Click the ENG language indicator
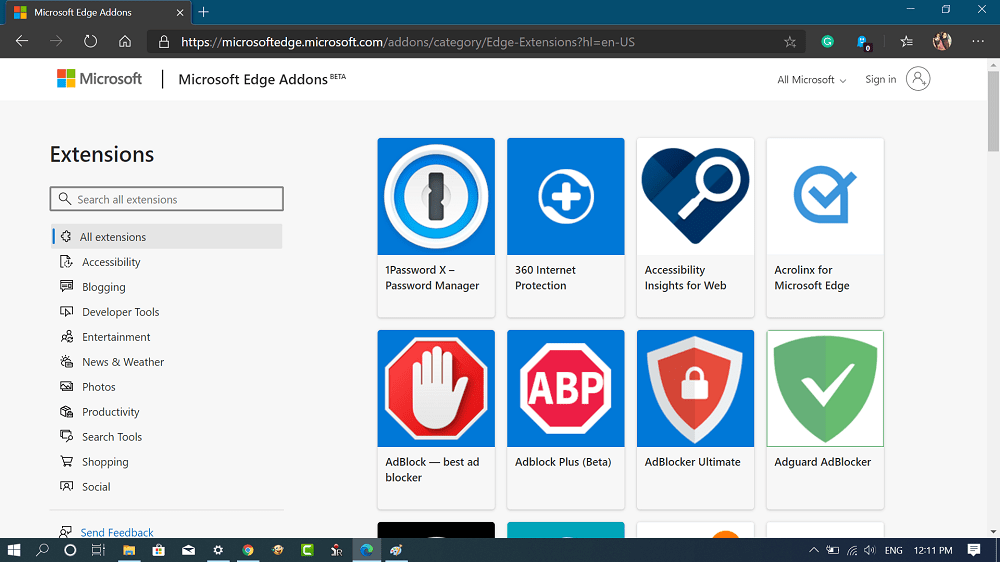This screenshot has width=1000, height=562. click(893, 550)
